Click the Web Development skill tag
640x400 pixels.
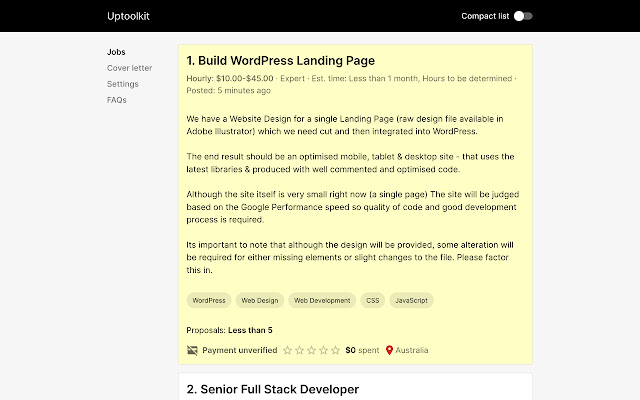coord(322,300)
